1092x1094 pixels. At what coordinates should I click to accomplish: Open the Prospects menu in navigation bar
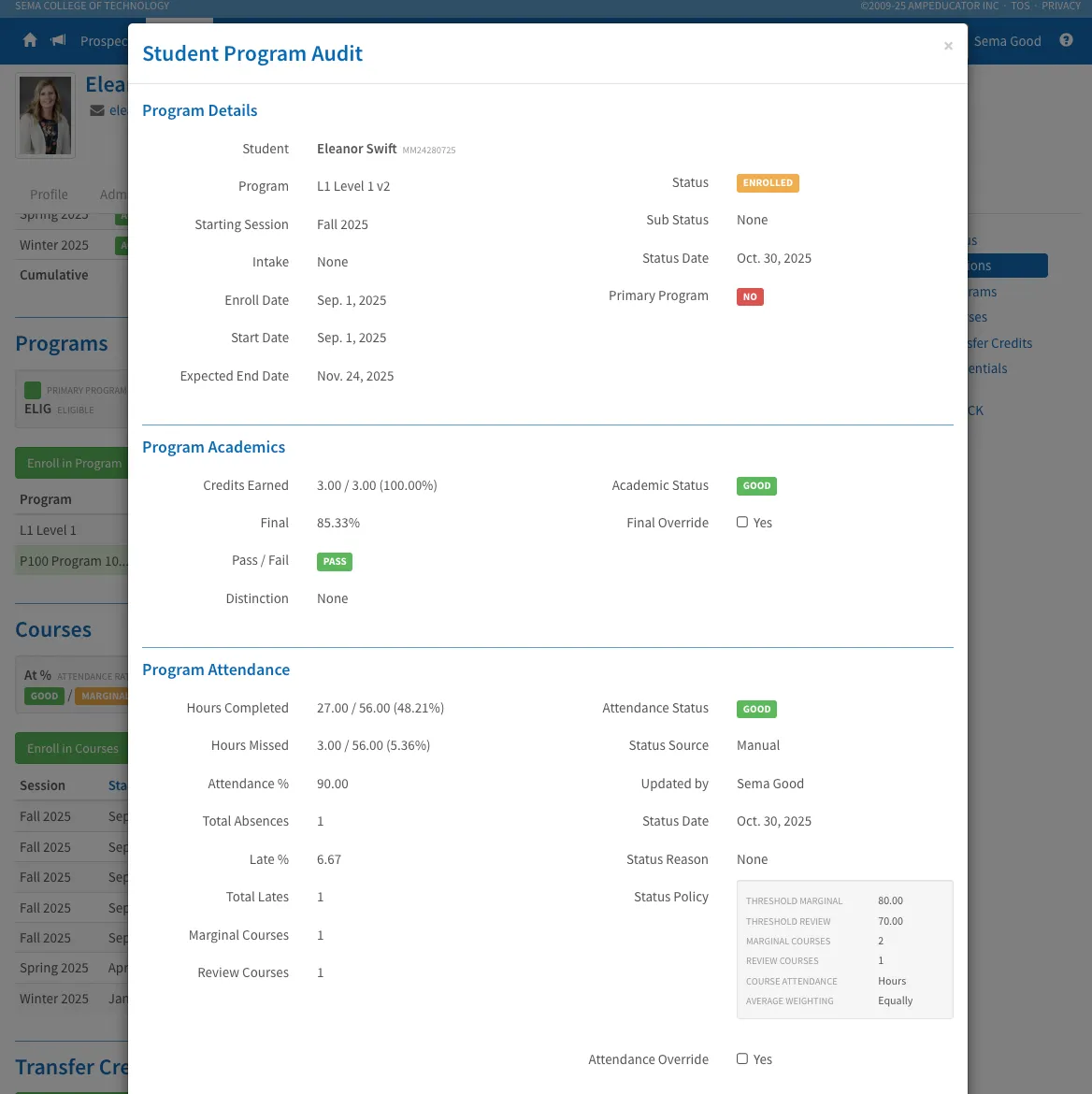(x=104, y=41)
